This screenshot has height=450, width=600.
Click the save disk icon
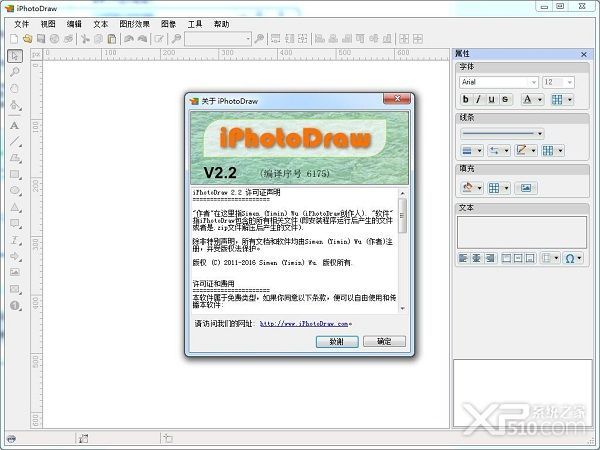coord(41,39)
